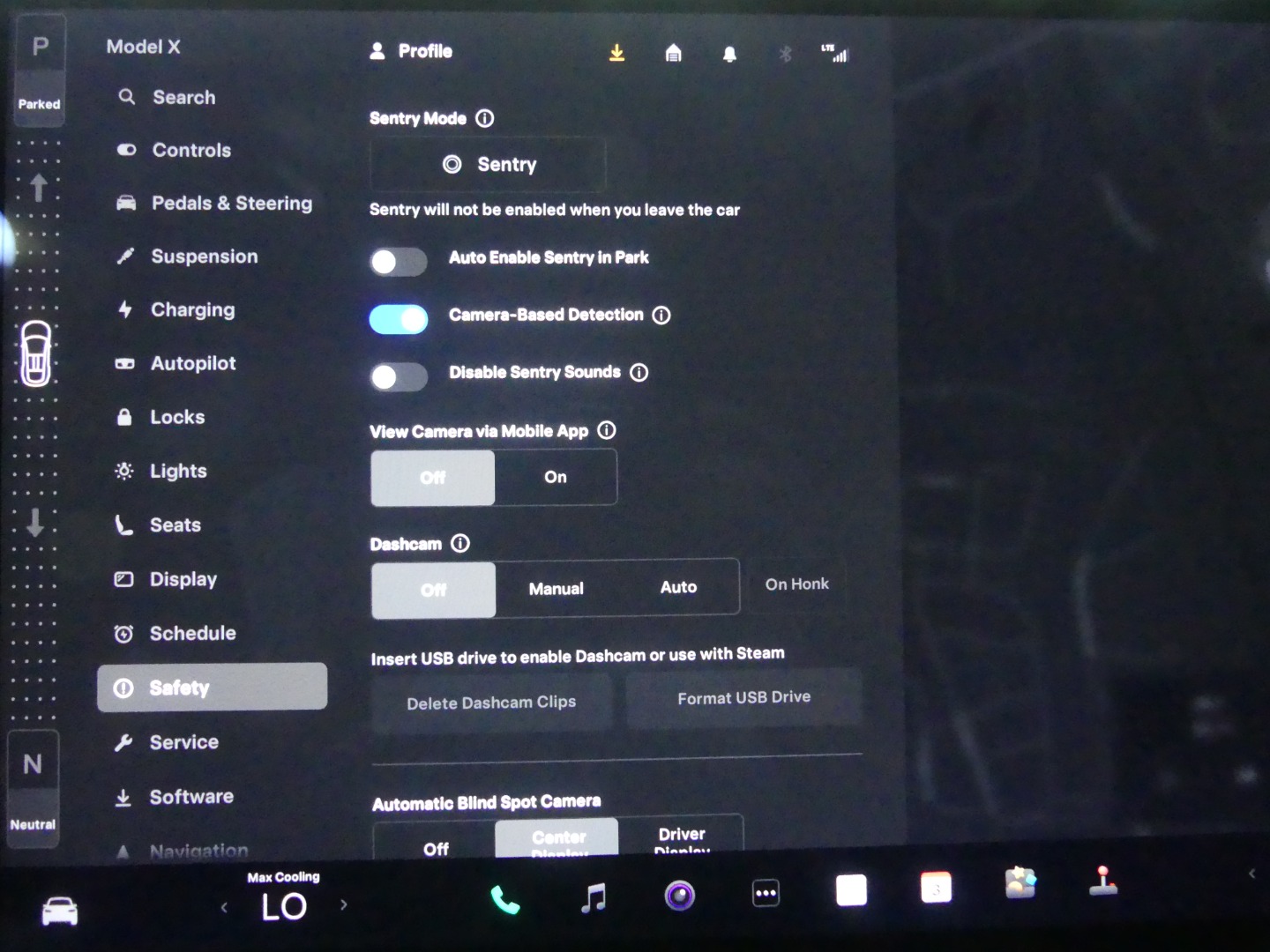
Task: Open the HomeLink garage icon
Action: coord(673,54)
